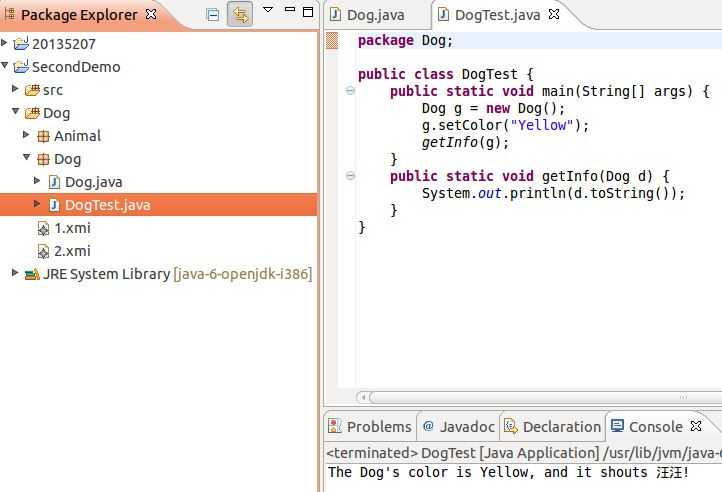Screen dimensions: 722x492
Task: Click "package Dog;" line in editor
Action: (x=405, y=41)
